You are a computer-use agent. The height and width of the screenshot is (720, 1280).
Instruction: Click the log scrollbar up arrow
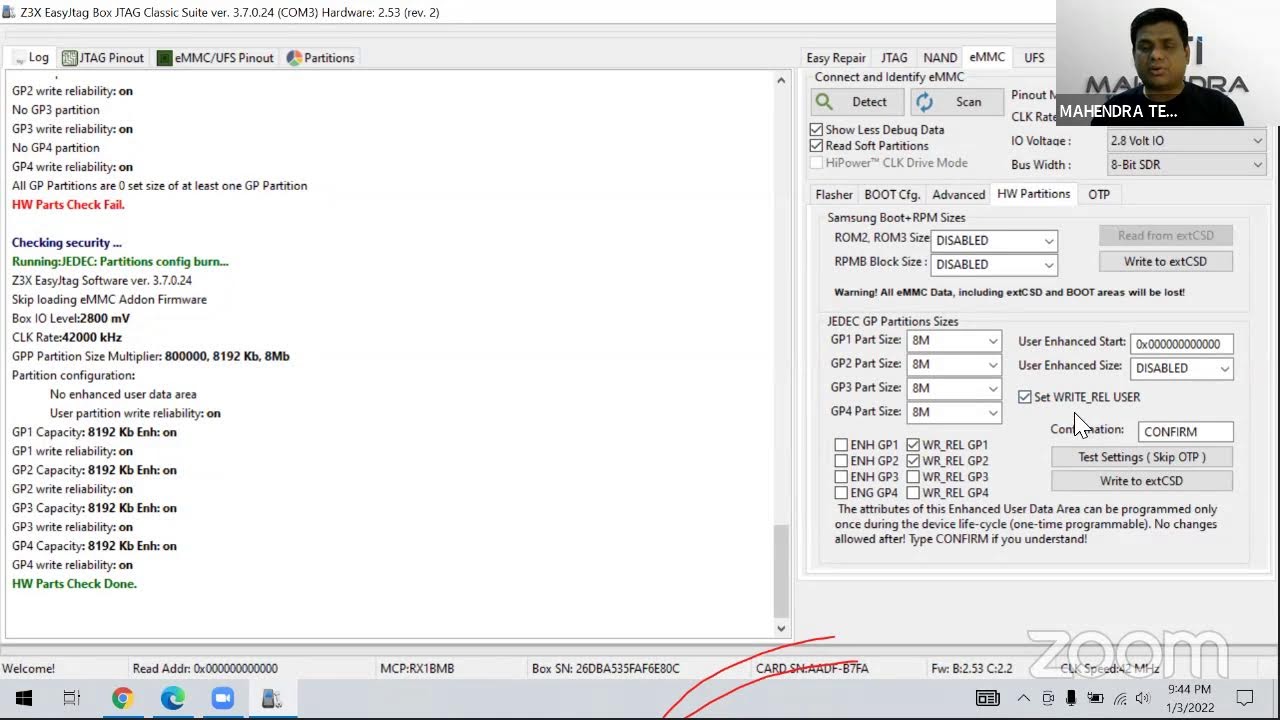point(782,80)
